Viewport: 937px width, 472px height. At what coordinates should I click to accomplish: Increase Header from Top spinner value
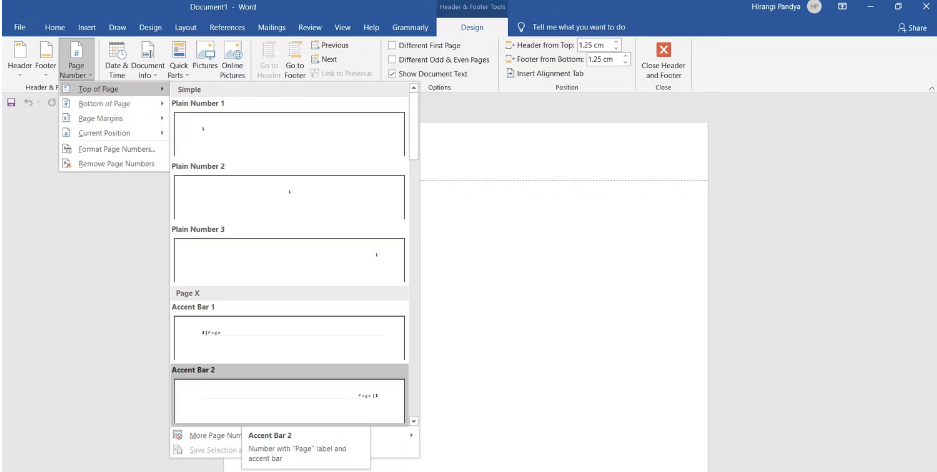(x=617, y=42)
